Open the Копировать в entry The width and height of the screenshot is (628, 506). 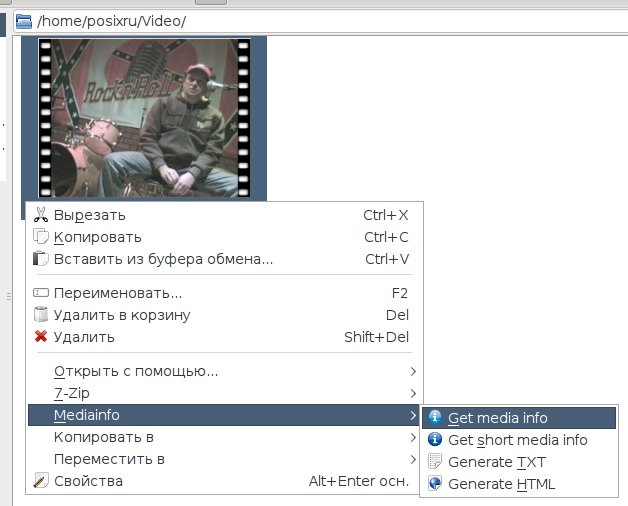224,437
